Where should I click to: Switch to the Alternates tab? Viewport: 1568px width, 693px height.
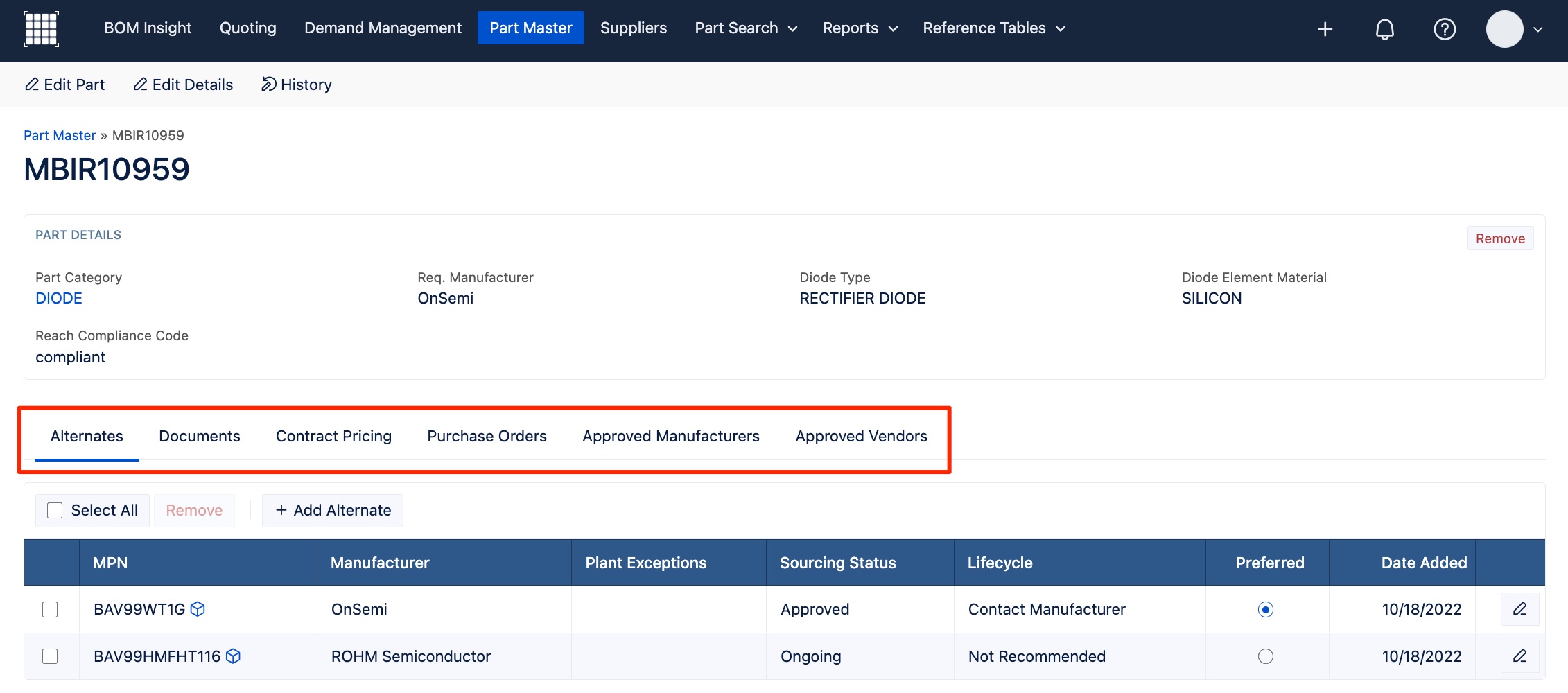click(87, 437)
